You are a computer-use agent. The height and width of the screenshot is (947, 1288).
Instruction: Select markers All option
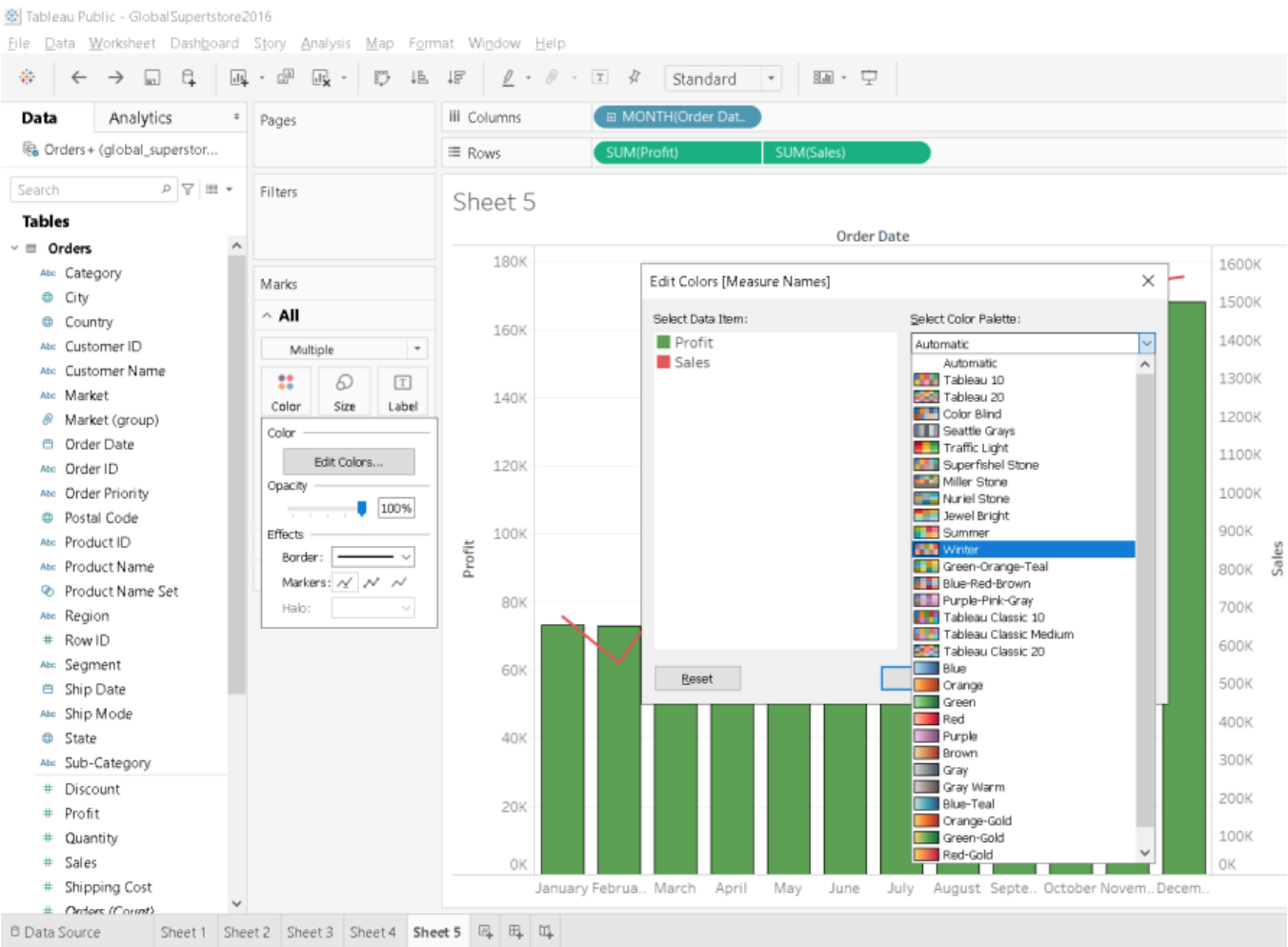tap(372, 582)
